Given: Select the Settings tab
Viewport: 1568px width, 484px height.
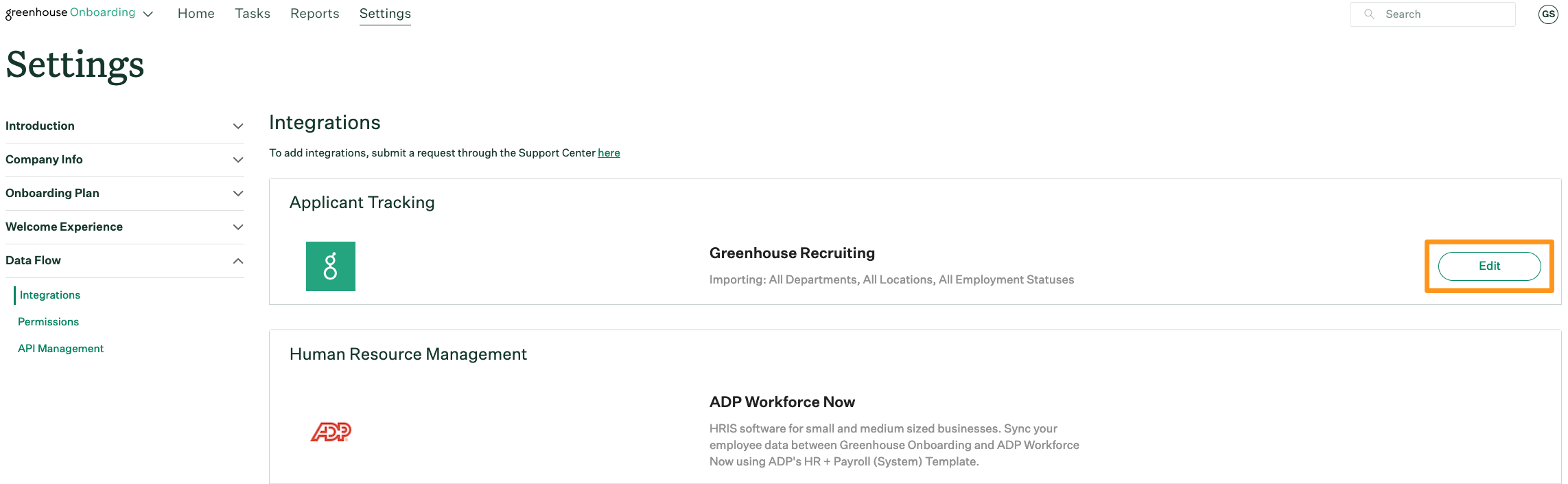Looking at the screenshot, I should click(x=385, y=14).
